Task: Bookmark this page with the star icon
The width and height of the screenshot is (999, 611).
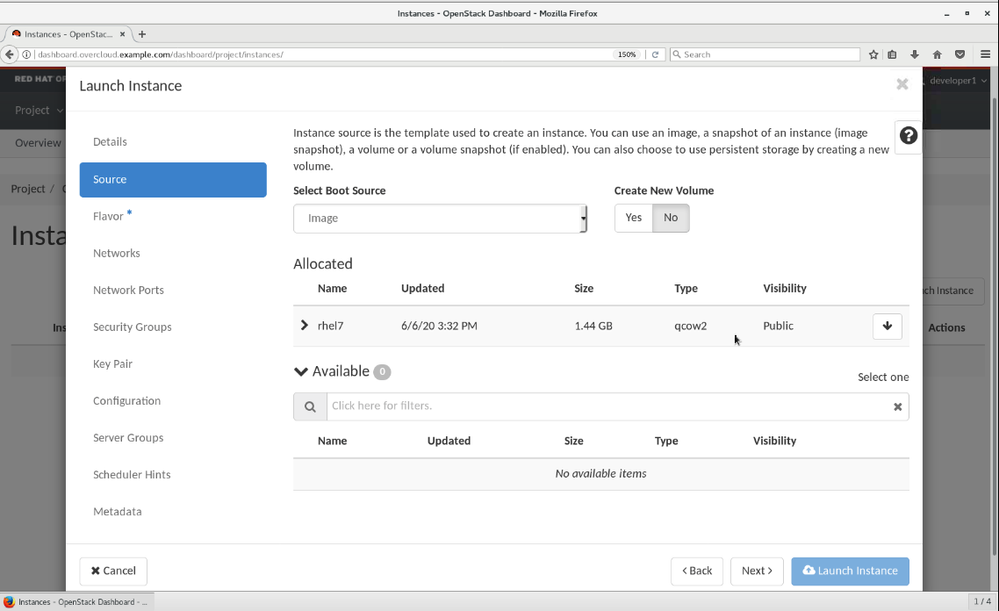Action: tap(873, 54)
